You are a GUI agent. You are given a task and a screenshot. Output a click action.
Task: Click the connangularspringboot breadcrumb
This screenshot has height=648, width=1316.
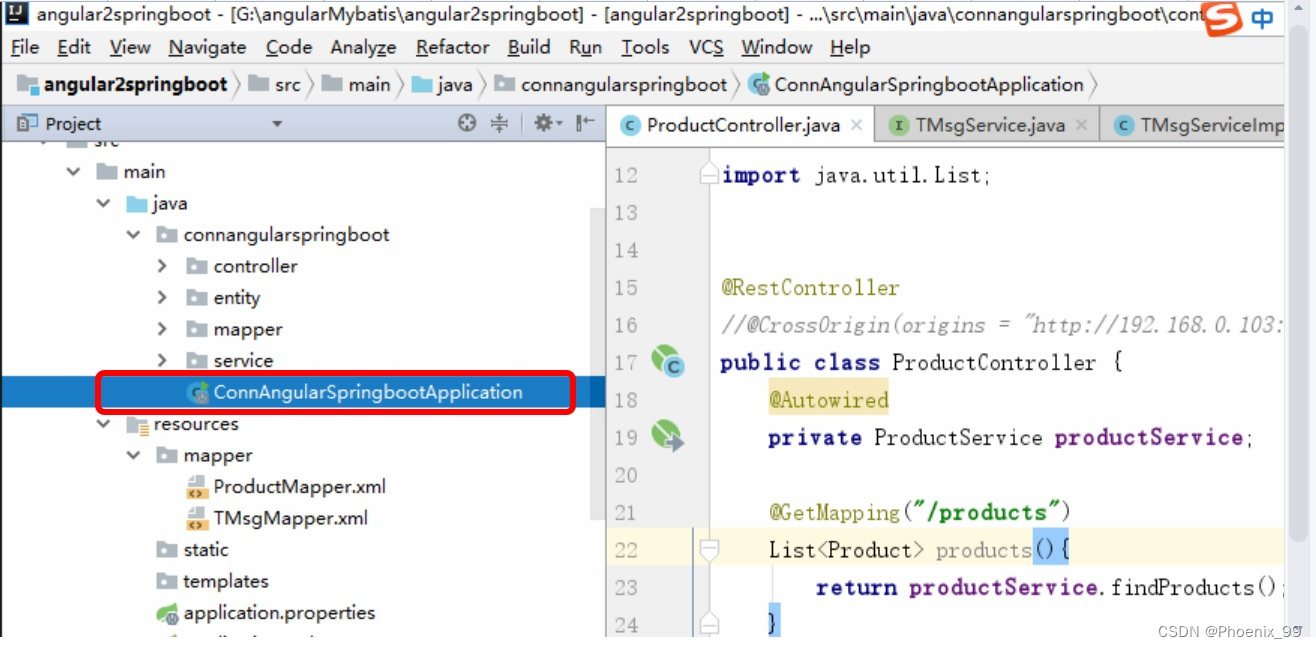click(611, 85)
